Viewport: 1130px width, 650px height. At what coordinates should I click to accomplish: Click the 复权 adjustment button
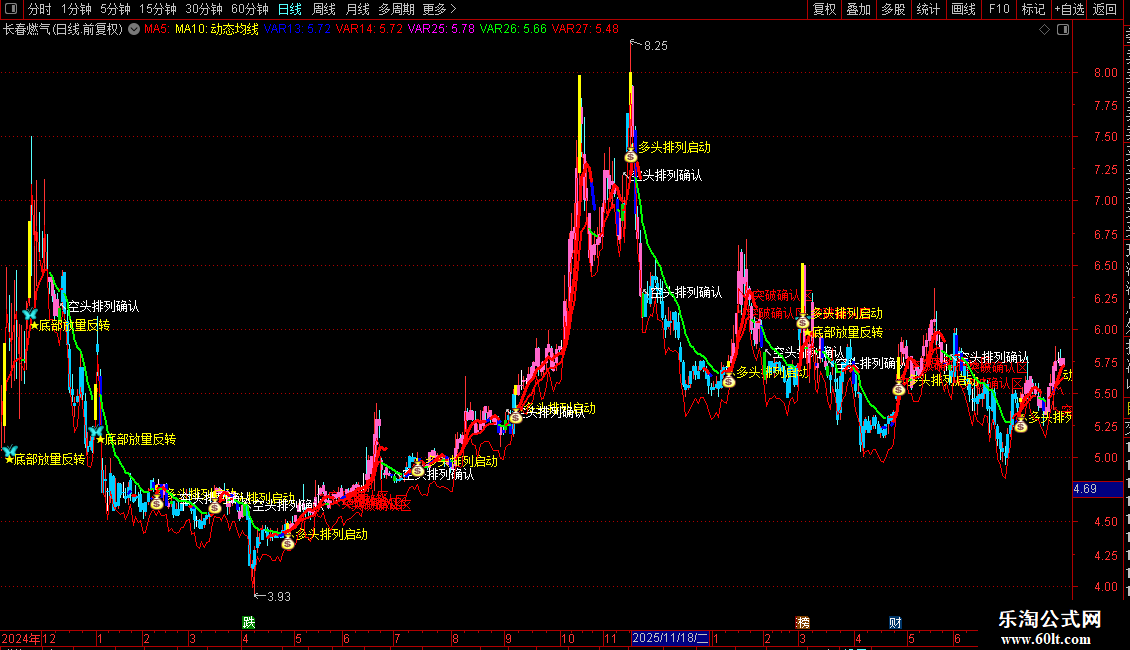click(x=824, y=9)
